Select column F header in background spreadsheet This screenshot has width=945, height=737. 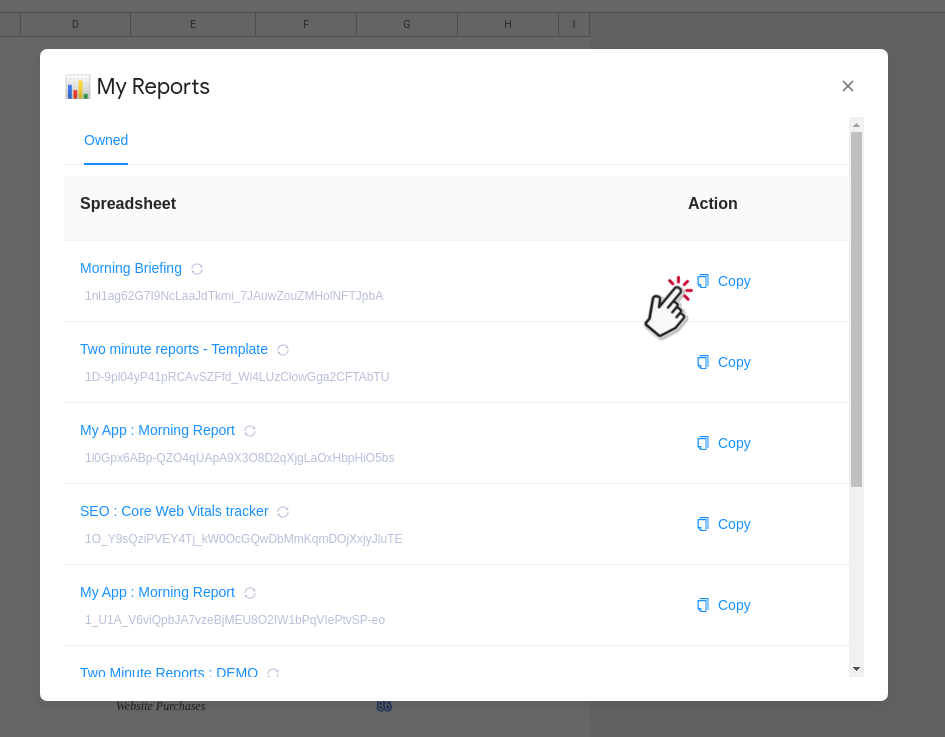click(x=306, y=24)
